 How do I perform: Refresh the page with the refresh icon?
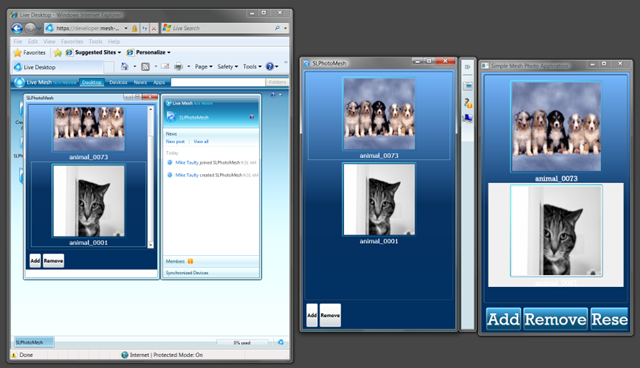144,28
